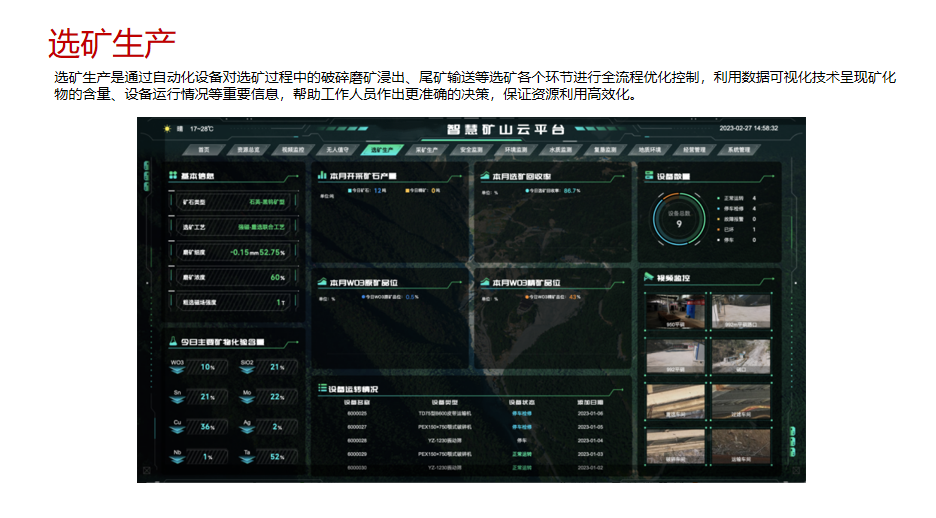Viewport: 936px width, 518px height.
Task: Open the 系统管理 tab
Action: pyautogui.click(x=738, y=150)
